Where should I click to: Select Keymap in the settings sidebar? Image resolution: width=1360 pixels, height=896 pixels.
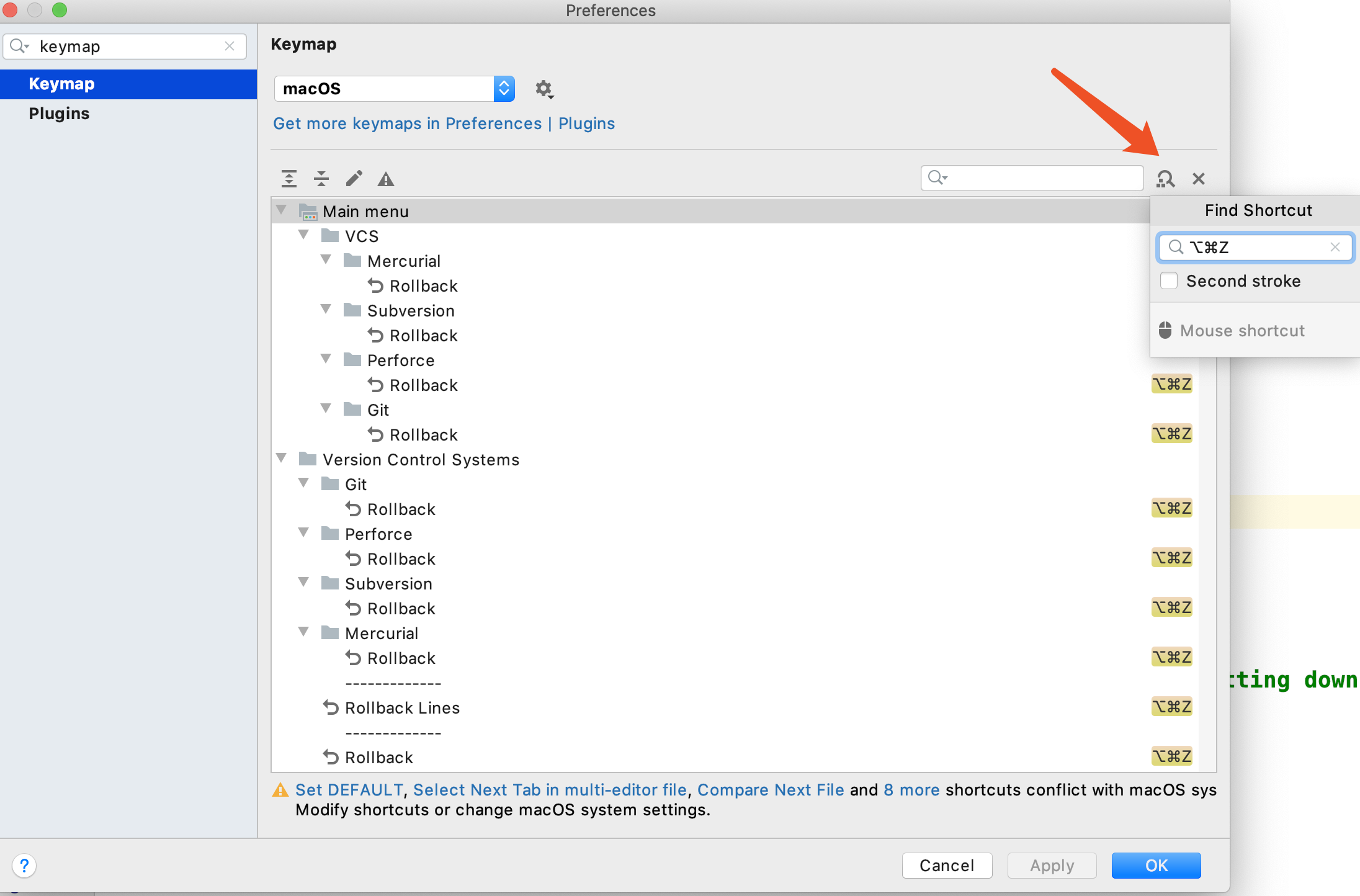[128, 84]
